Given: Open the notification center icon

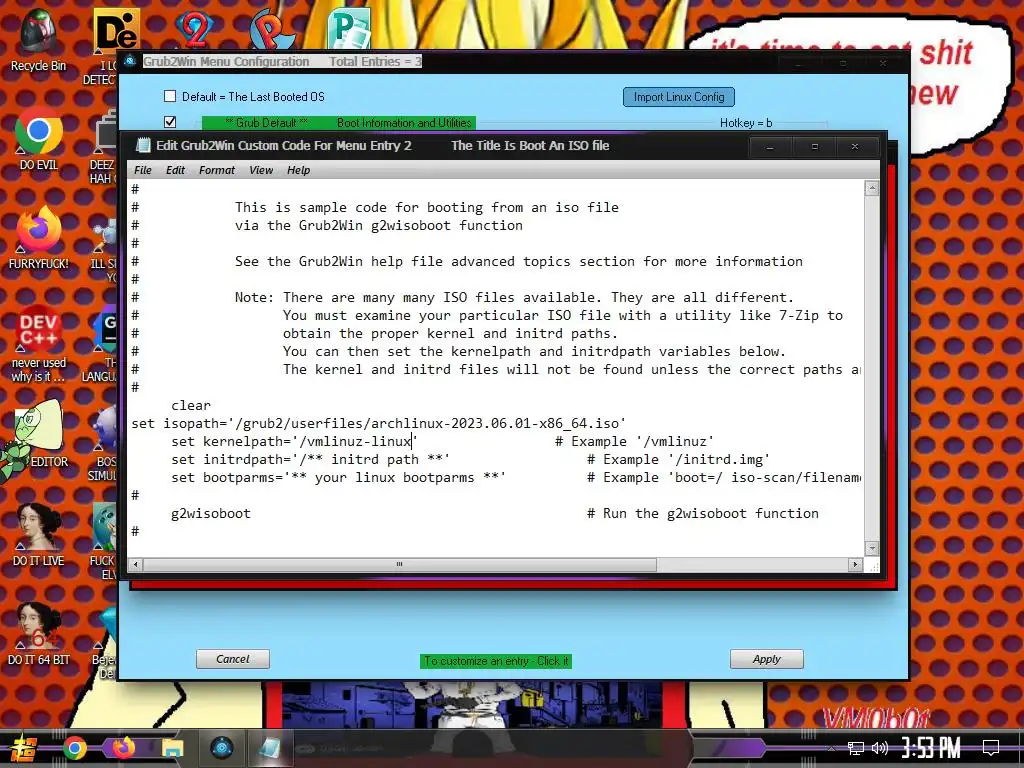Looking at the screenshot, I should 991,748.
